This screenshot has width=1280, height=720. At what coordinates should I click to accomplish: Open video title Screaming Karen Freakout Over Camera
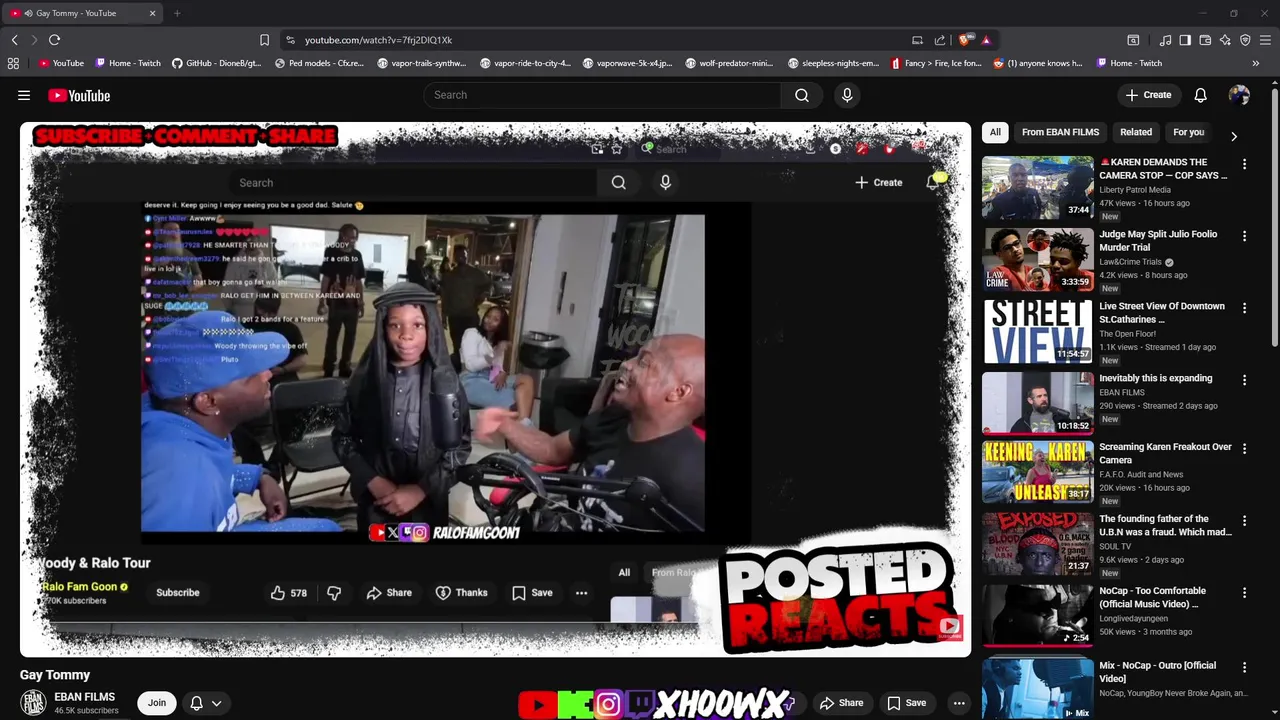[1165, 454]
